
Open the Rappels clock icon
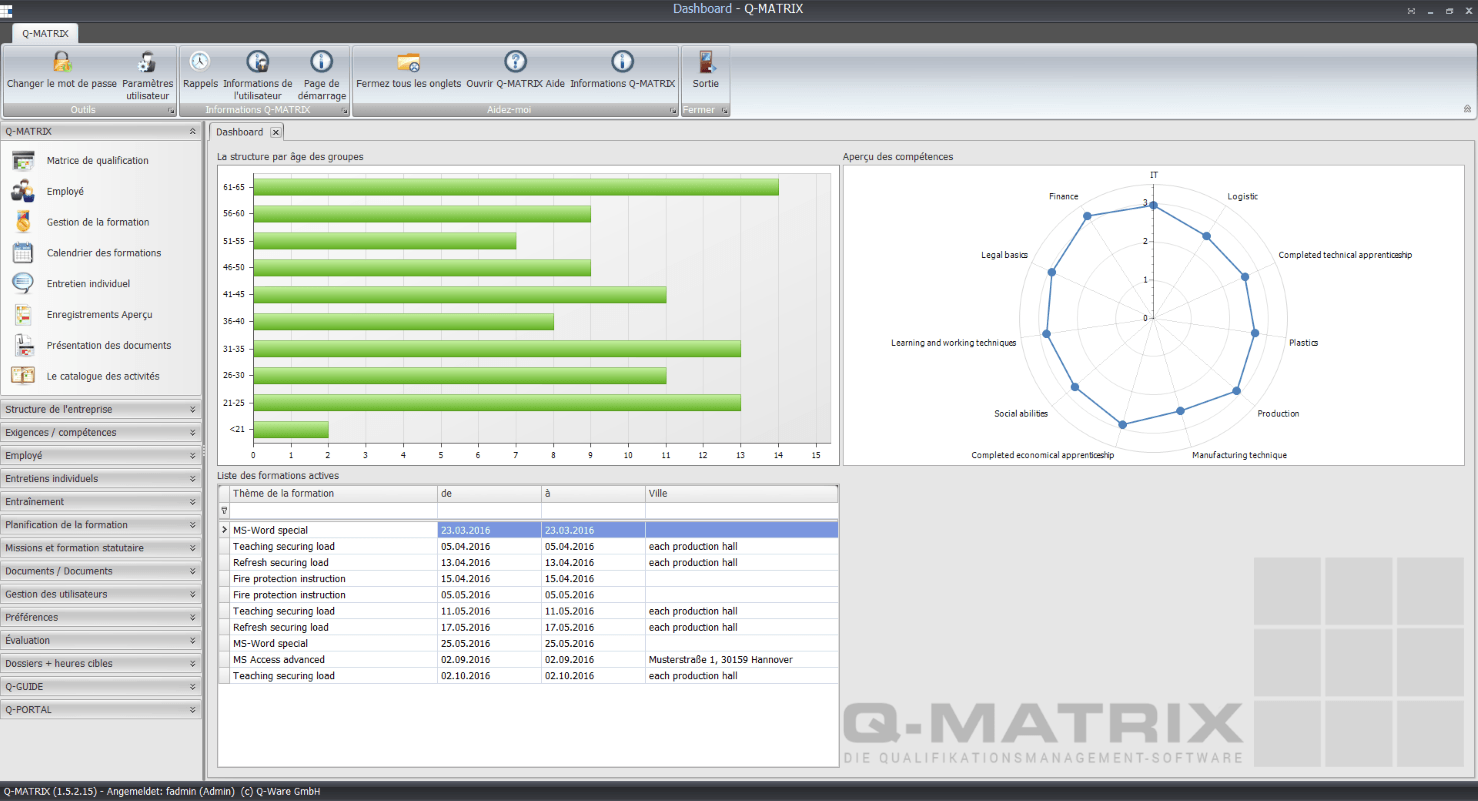[200, 62]
